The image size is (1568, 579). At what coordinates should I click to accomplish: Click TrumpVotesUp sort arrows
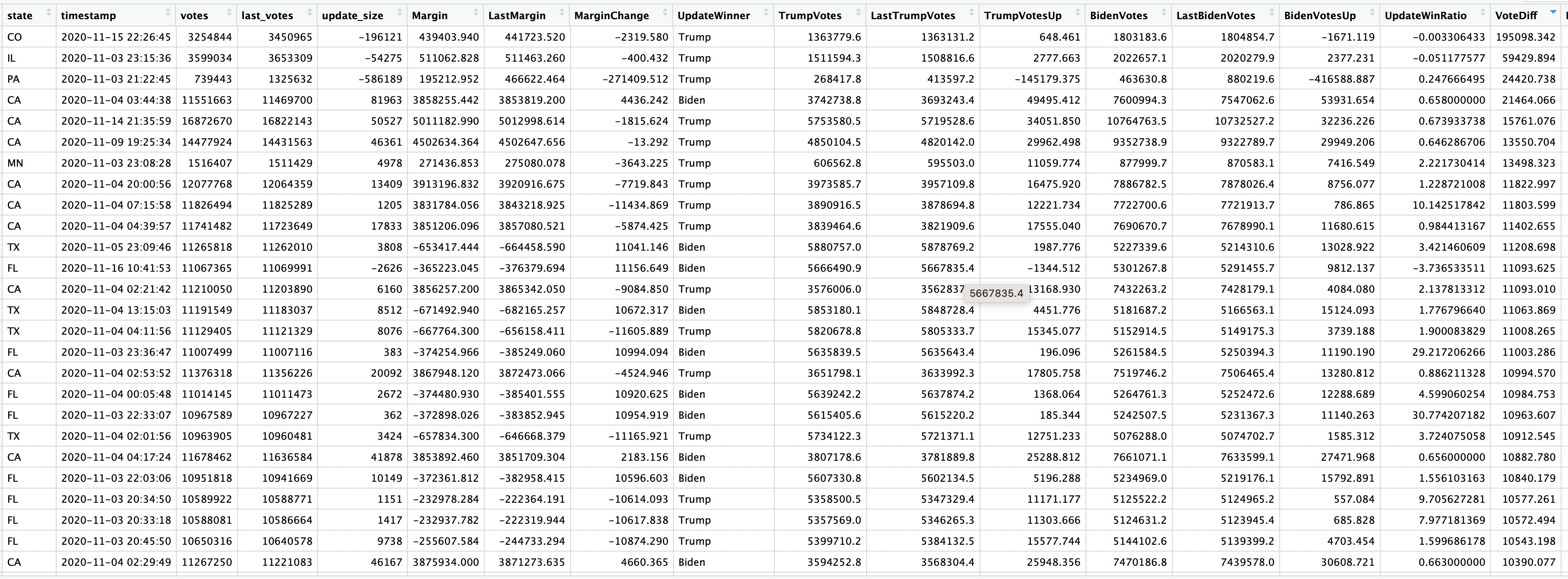click(x=1077, y=12)
